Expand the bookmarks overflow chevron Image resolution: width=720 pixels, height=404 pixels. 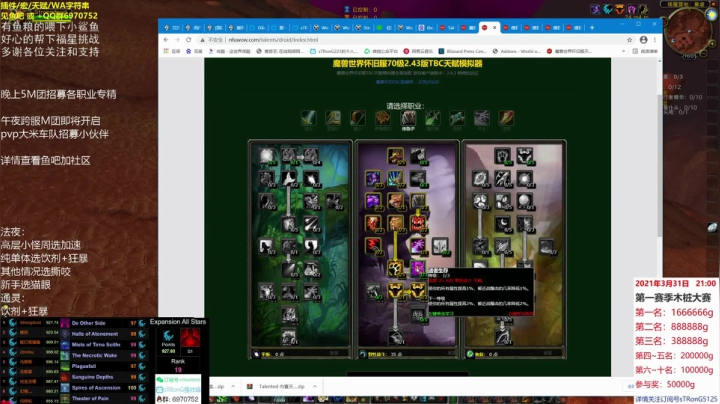(623, 51)
